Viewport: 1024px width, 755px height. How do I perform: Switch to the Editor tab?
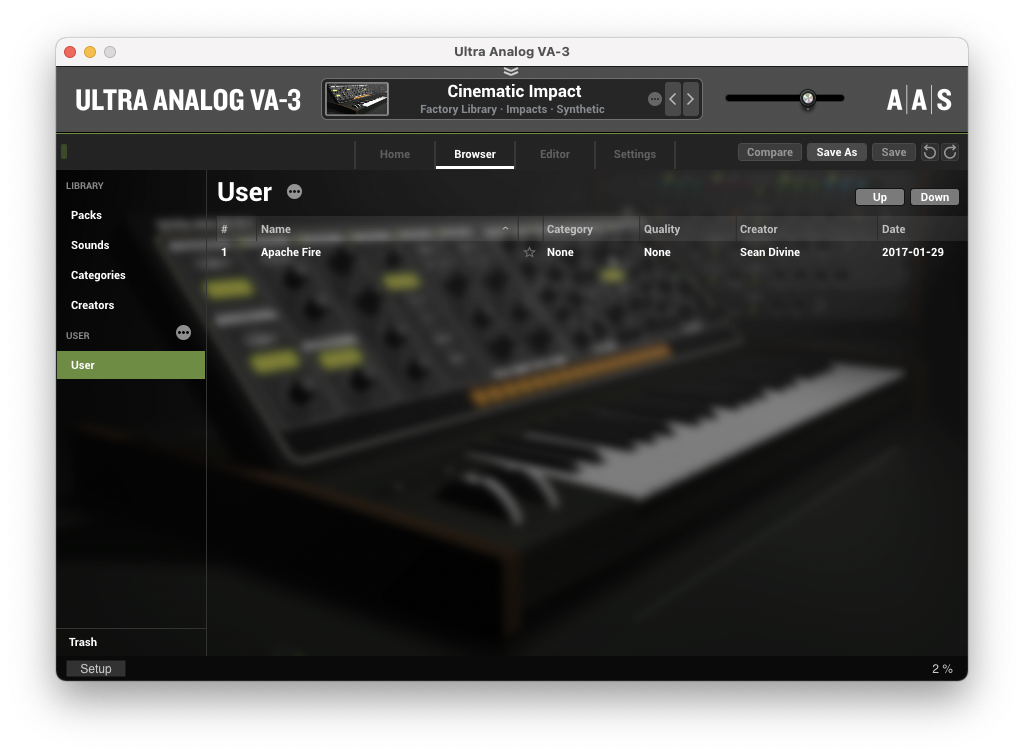(554, 154)
